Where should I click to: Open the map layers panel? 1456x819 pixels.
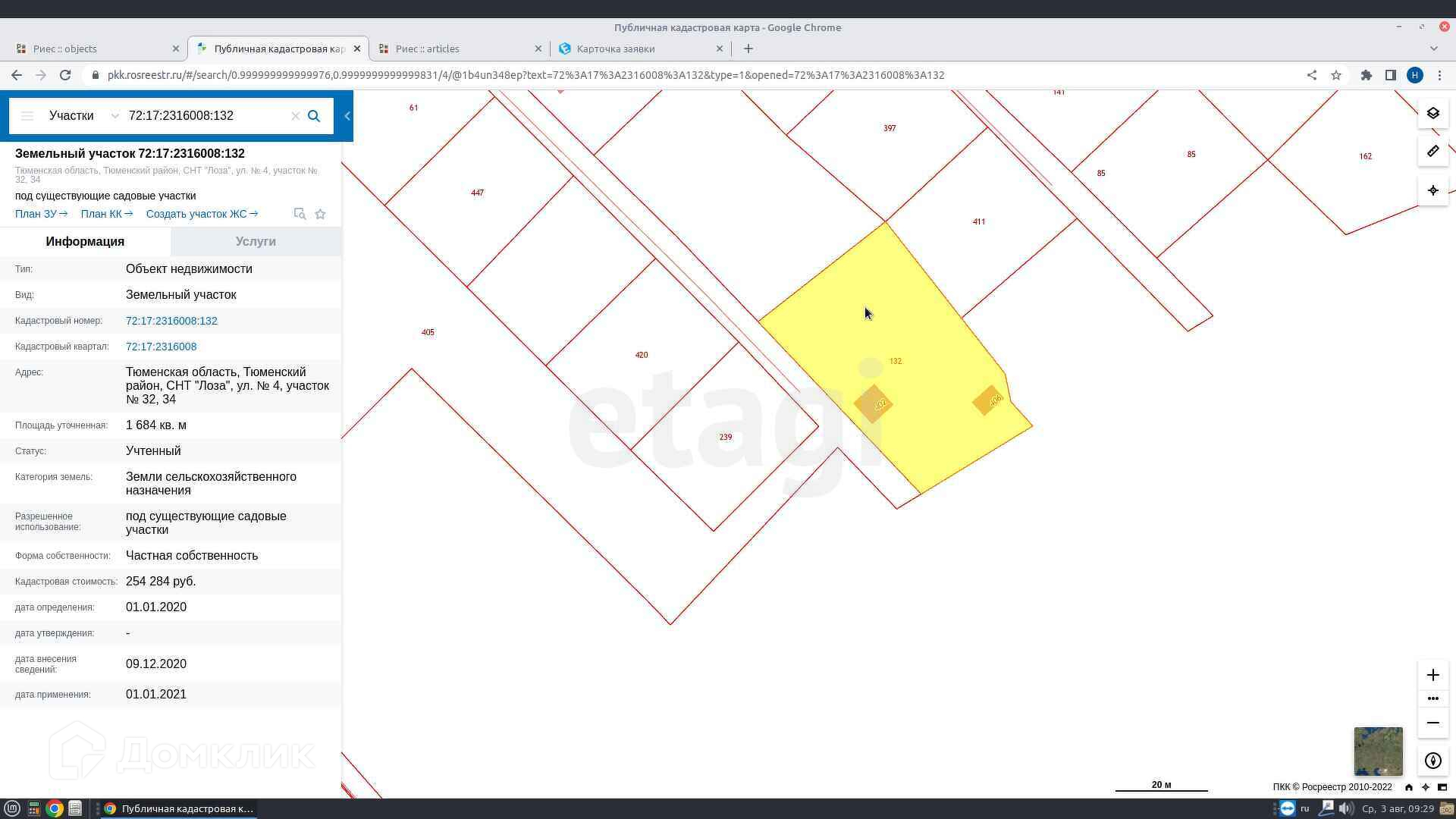1432,114
